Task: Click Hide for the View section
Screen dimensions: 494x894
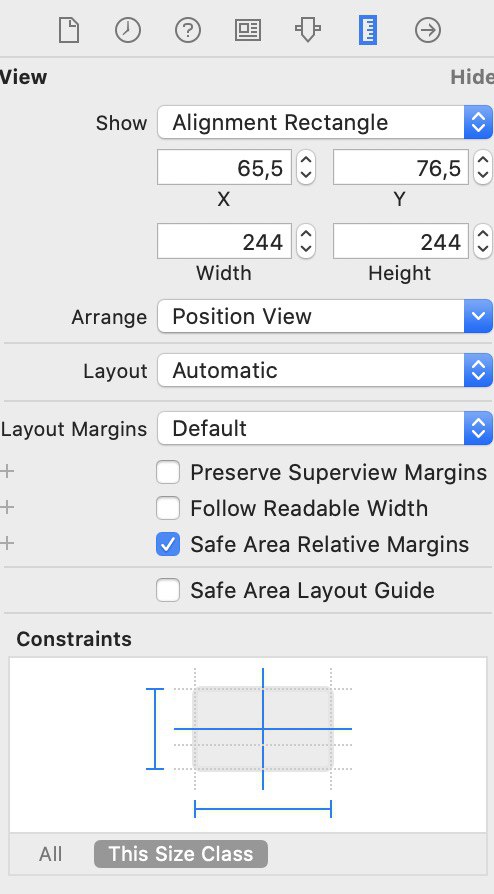Action: pos(472,77)
